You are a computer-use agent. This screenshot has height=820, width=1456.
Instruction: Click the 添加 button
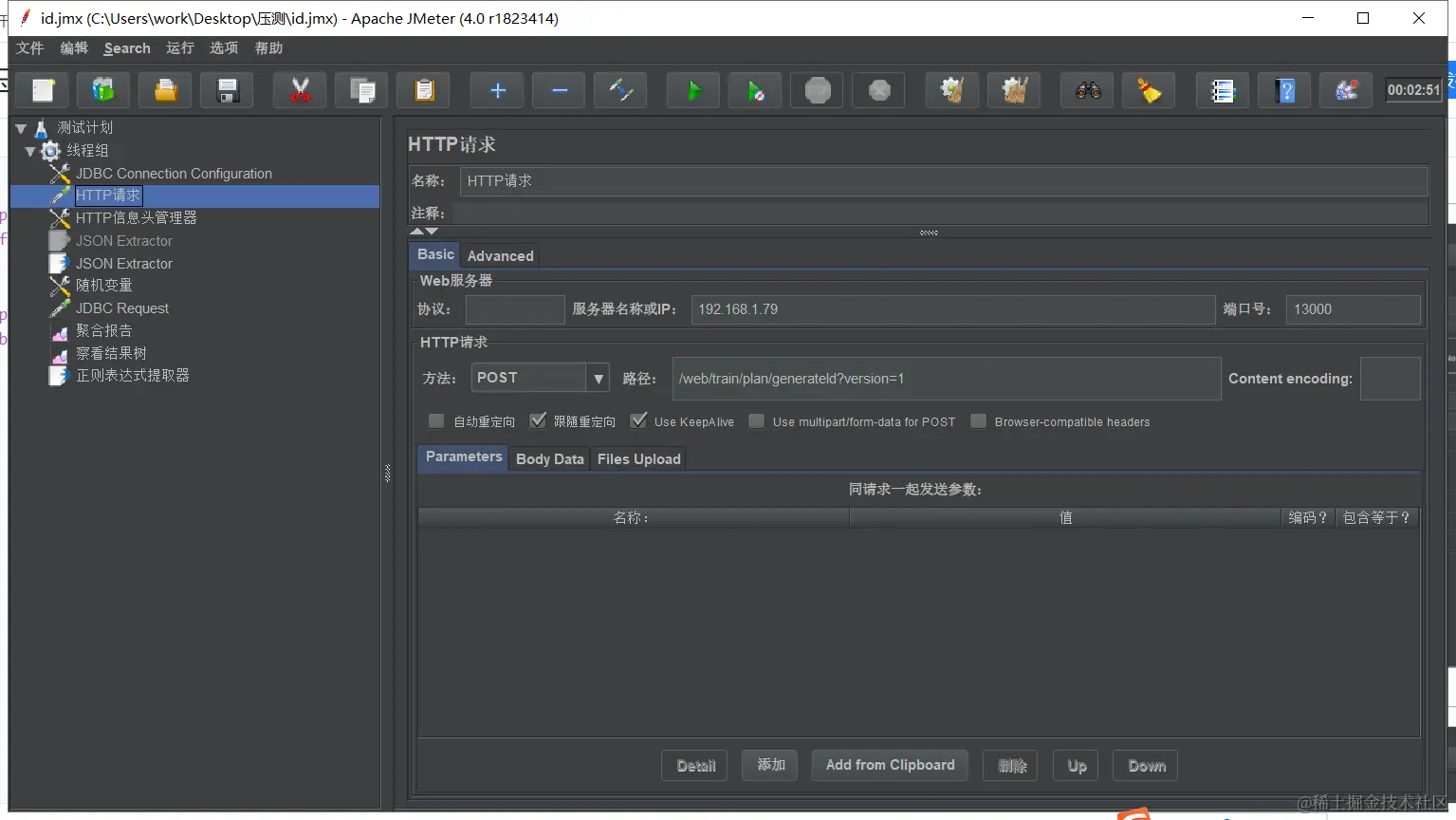click(771, 765)
